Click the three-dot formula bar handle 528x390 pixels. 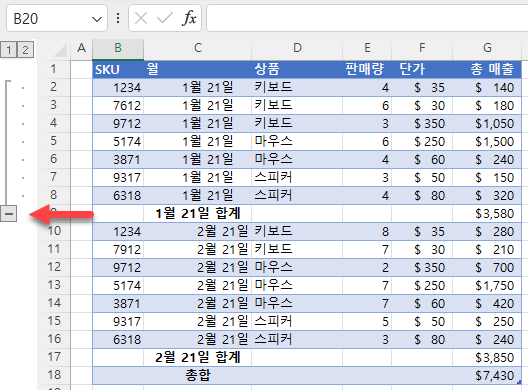118,18
